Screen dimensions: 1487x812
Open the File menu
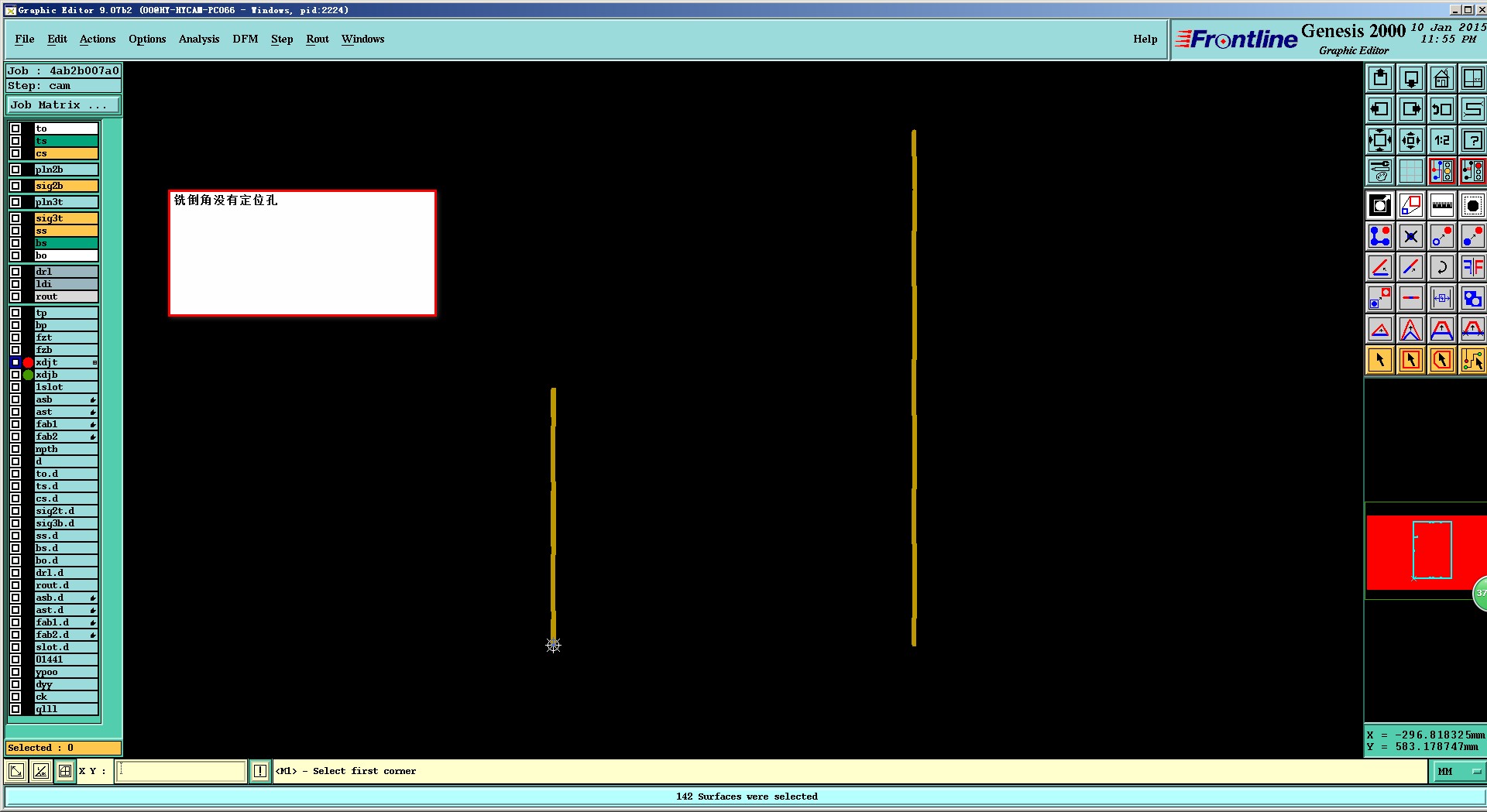point(25,39)
